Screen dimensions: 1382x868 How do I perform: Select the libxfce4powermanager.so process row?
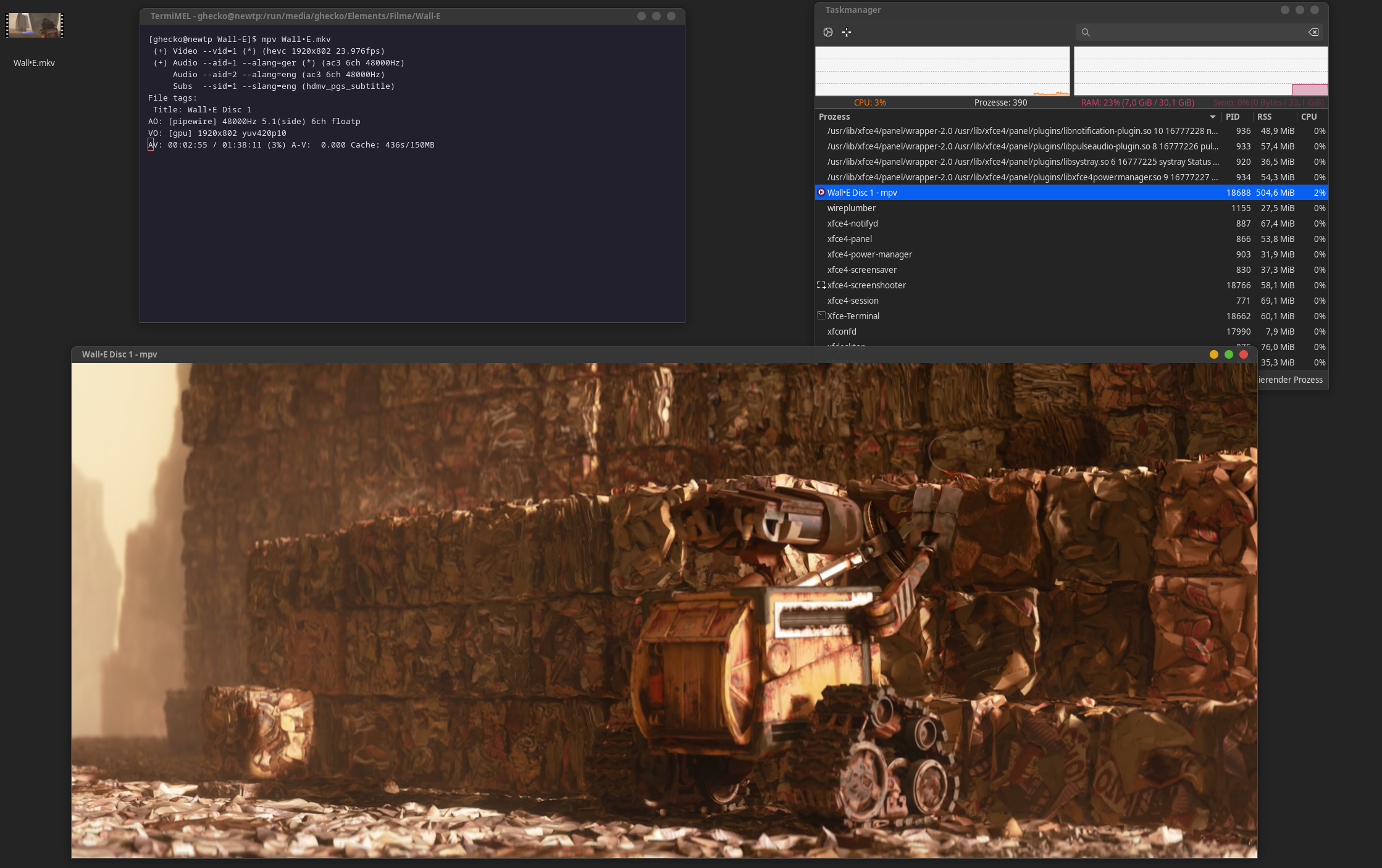1071,177
